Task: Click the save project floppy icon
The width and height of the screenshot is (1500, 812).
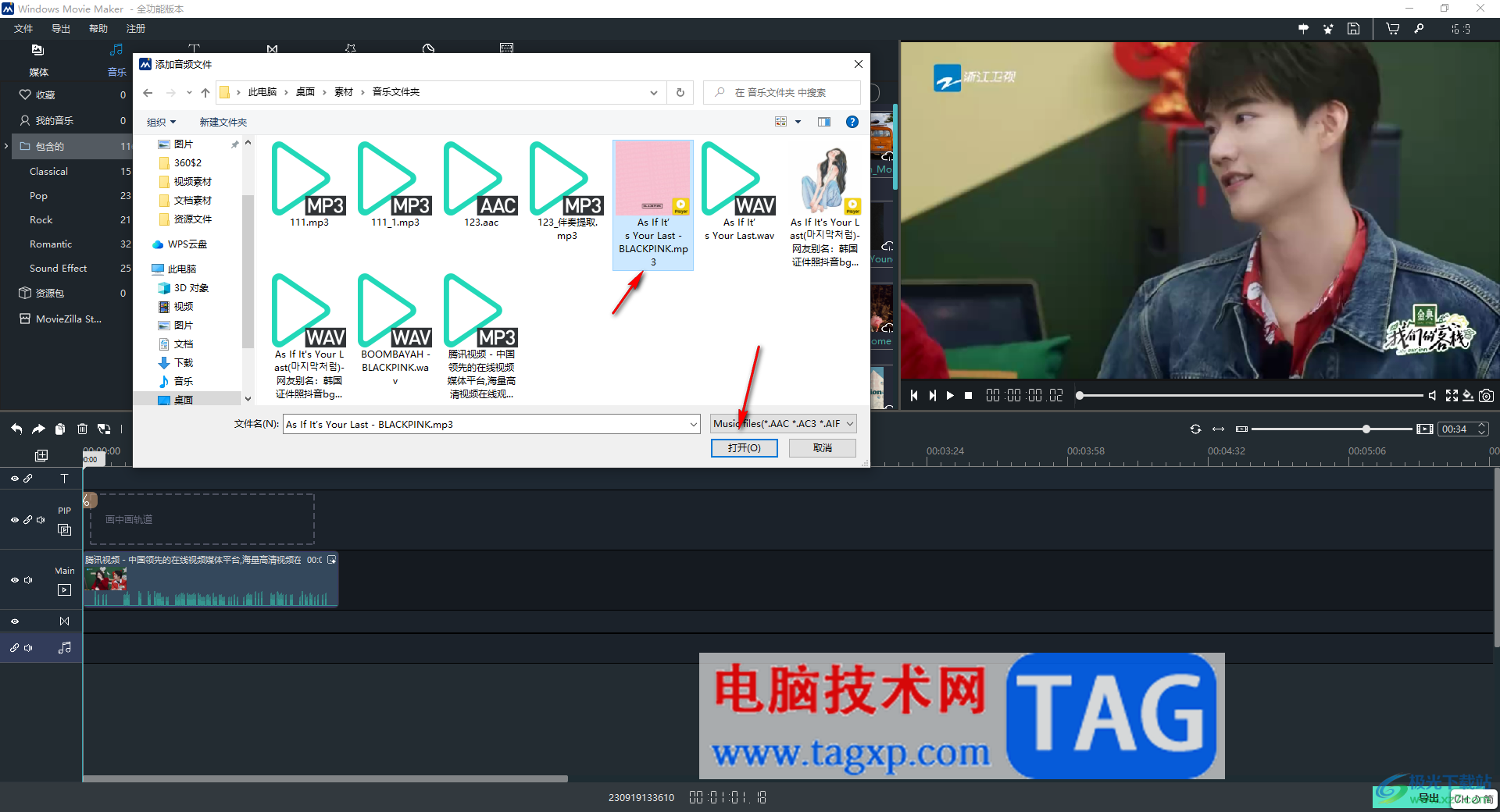Action: 1354,29
